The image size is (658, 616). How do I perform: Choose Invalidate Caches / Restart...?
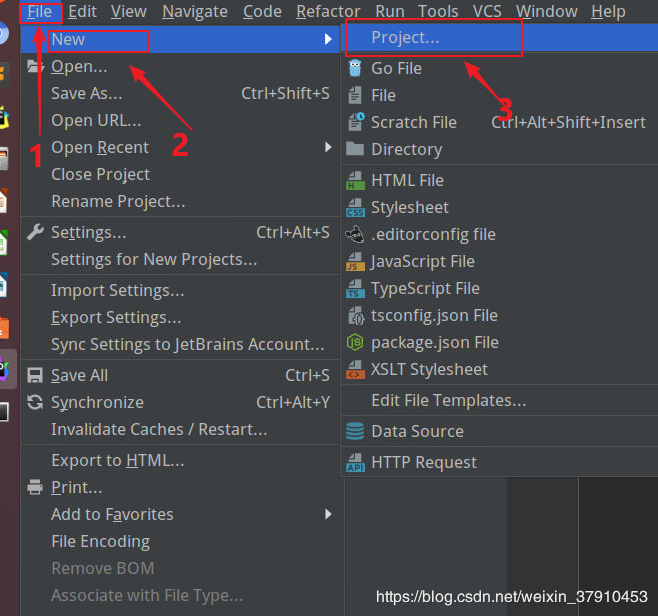point(180,429)
